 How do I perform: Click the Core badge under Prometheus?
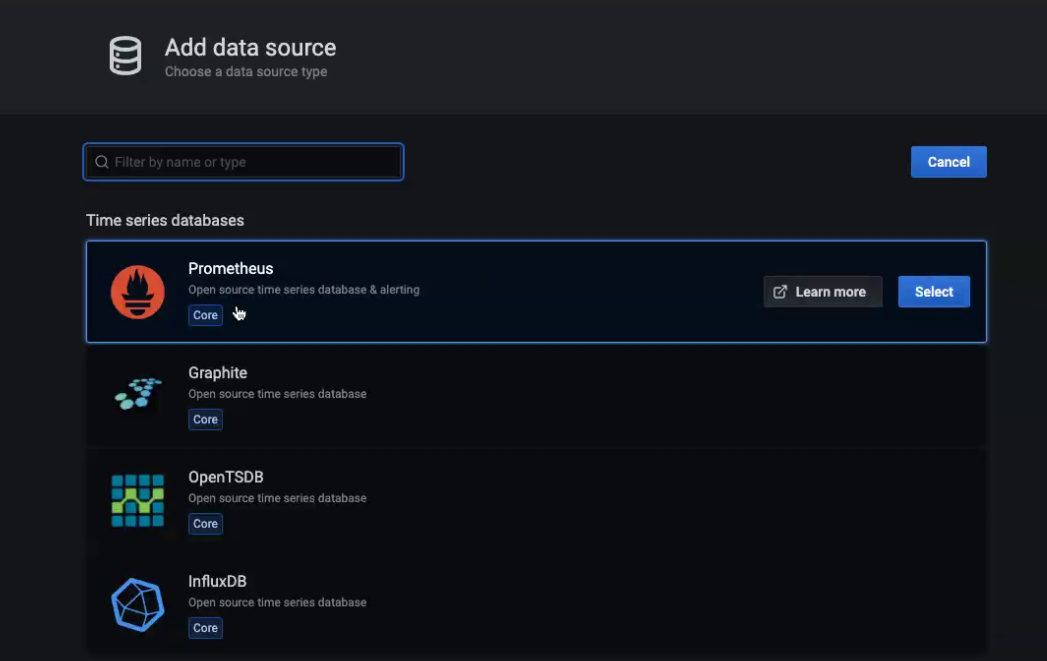click(205, 315)
